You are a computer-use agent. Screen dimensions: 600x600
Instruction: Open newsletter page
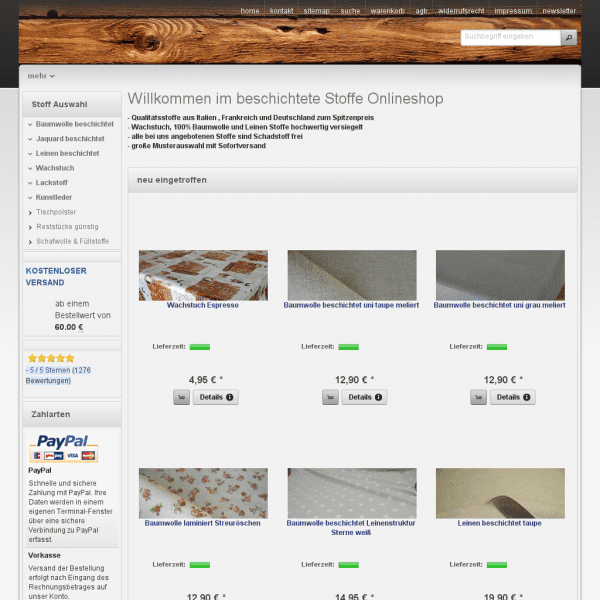pyautogui.click(x=559, y=11)
